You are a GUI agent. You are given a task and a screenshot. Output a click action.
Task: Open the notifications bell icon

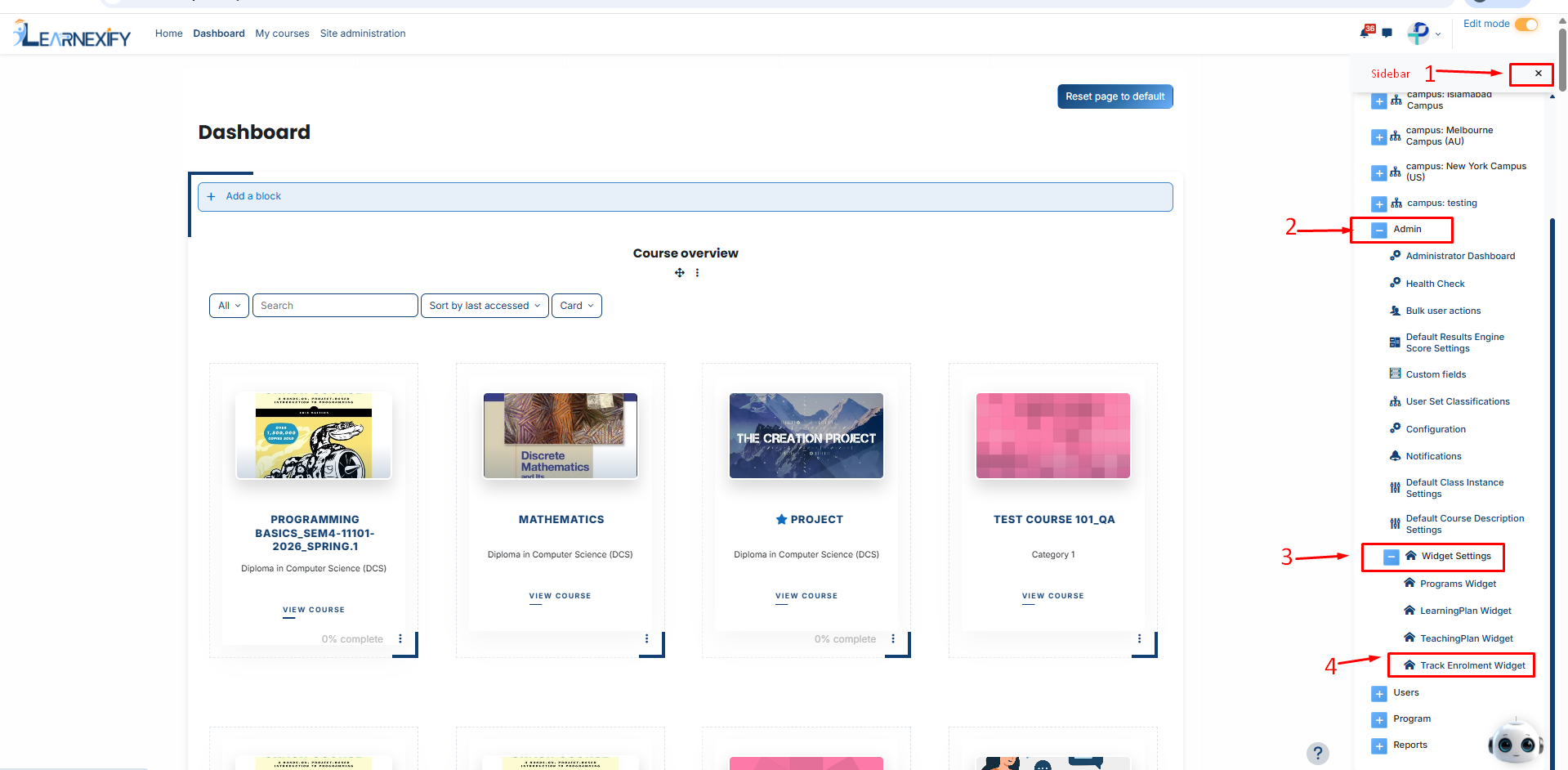pos(1365,33)
